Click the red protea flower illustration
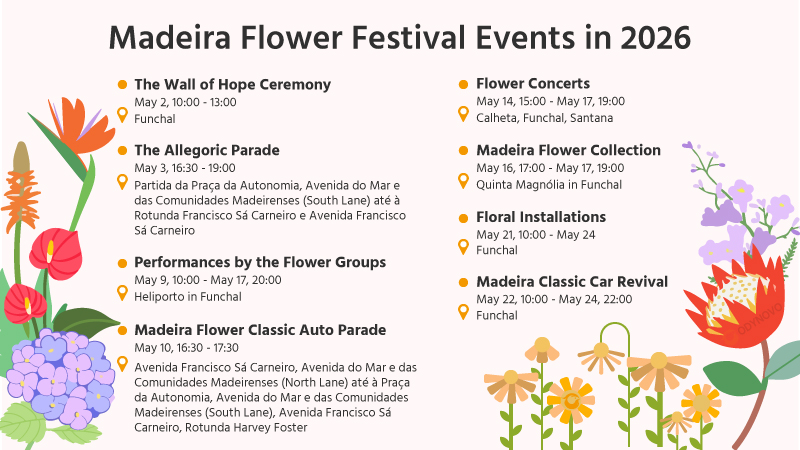The width and height of the screenshot is (800, 450). pos(734,298)
